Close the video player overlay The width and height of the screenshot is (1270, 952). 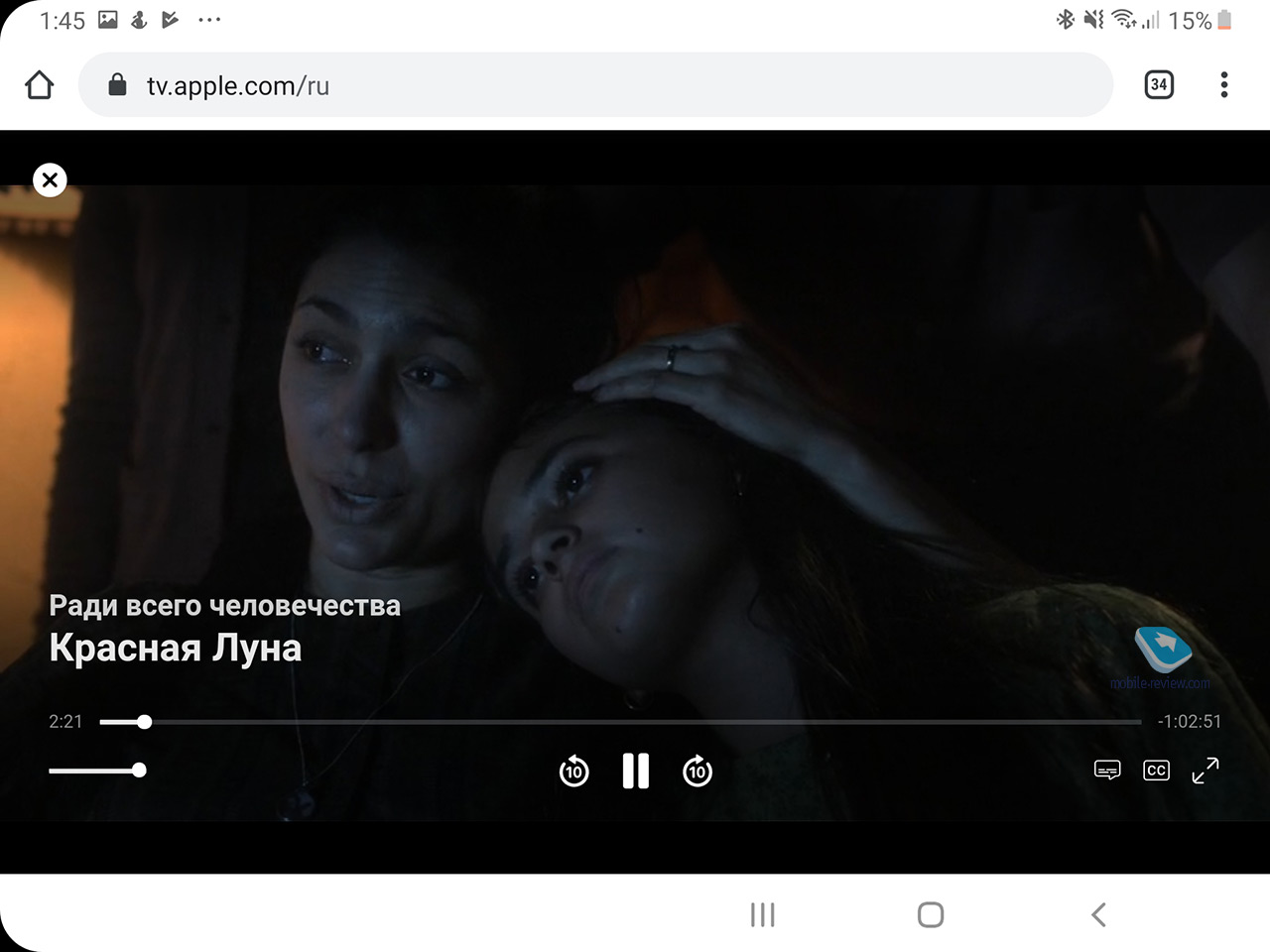(x=50, y=180)
